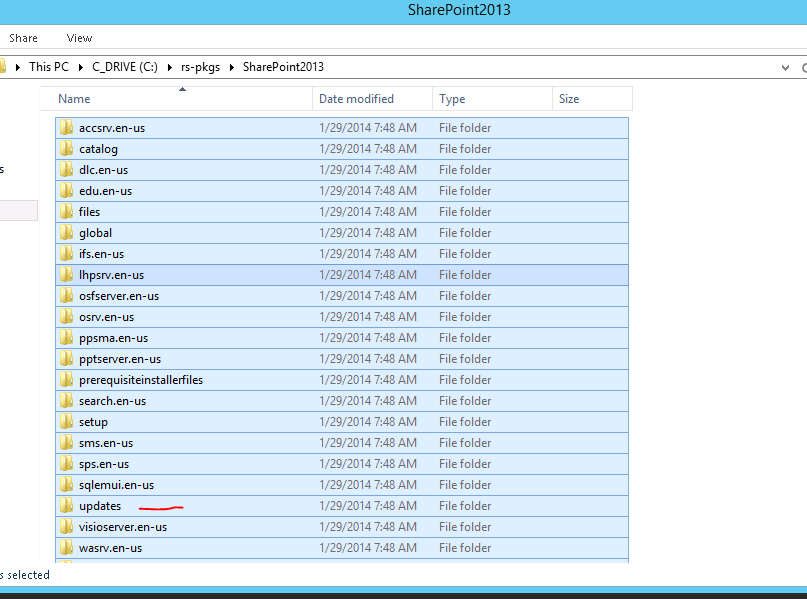Click the dlc.en-us folder name
The width and height of the screenshot is (807, 599).
point(103,170)
